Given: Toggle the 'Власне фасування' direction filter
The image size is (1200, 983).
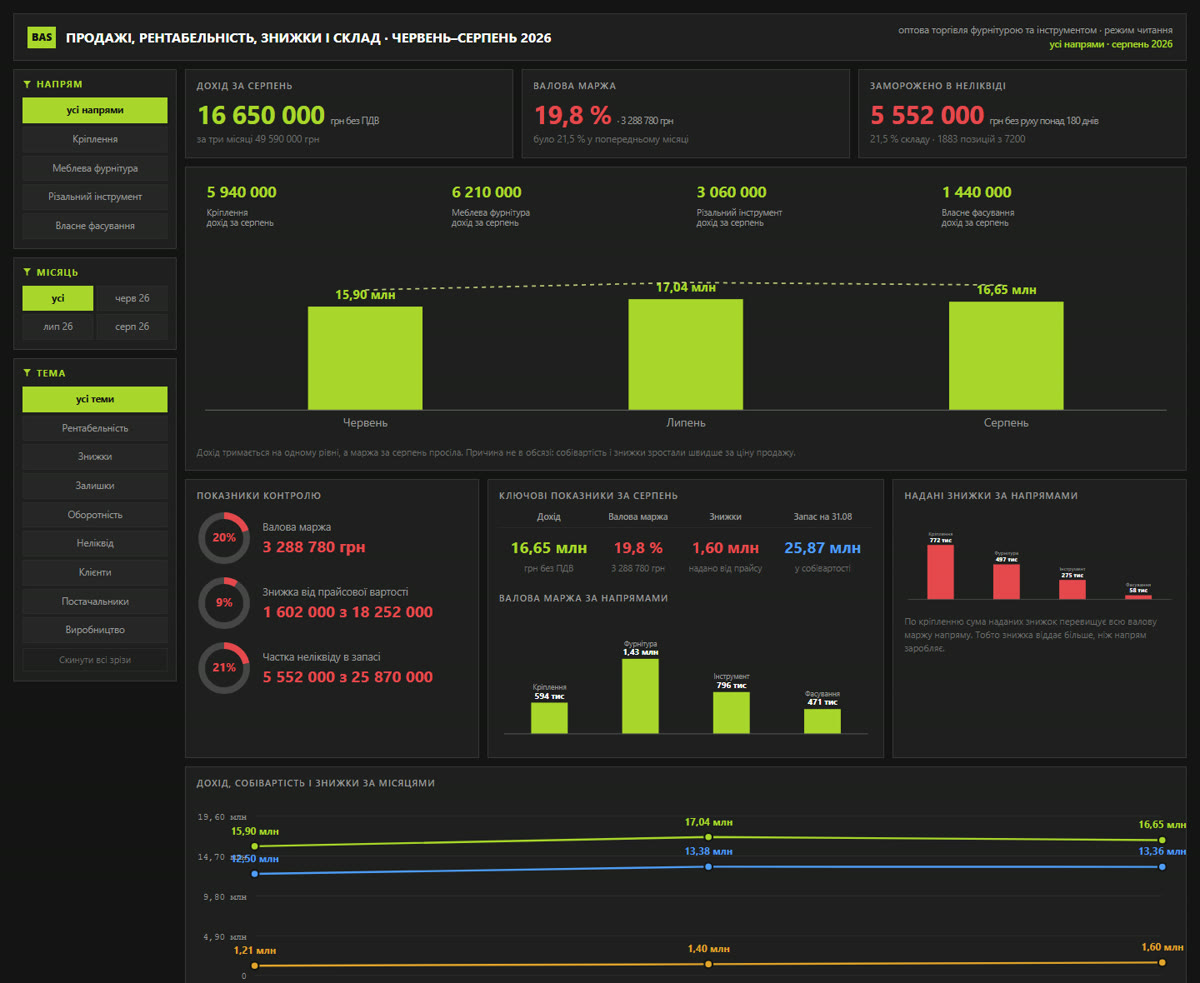Looking at the screenshot, I should coord(95,226).
